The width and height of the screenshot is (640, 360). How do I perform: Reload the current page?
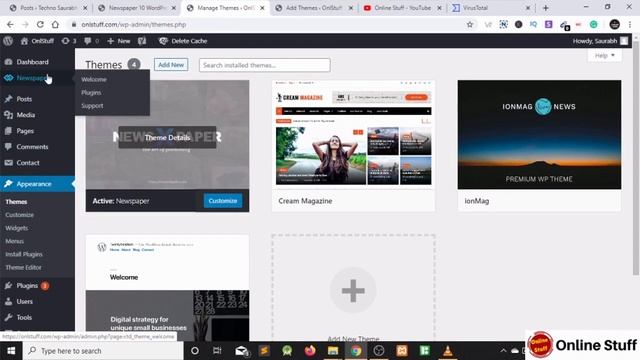[x=40, y=24]
